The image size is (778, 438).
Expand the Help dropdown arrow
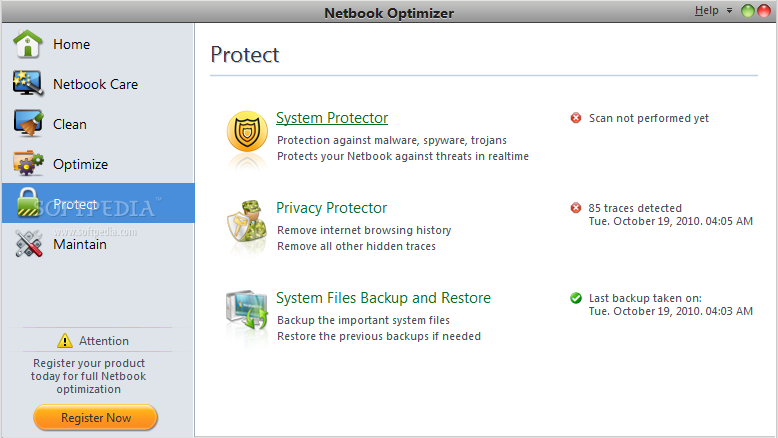(729, 10)
